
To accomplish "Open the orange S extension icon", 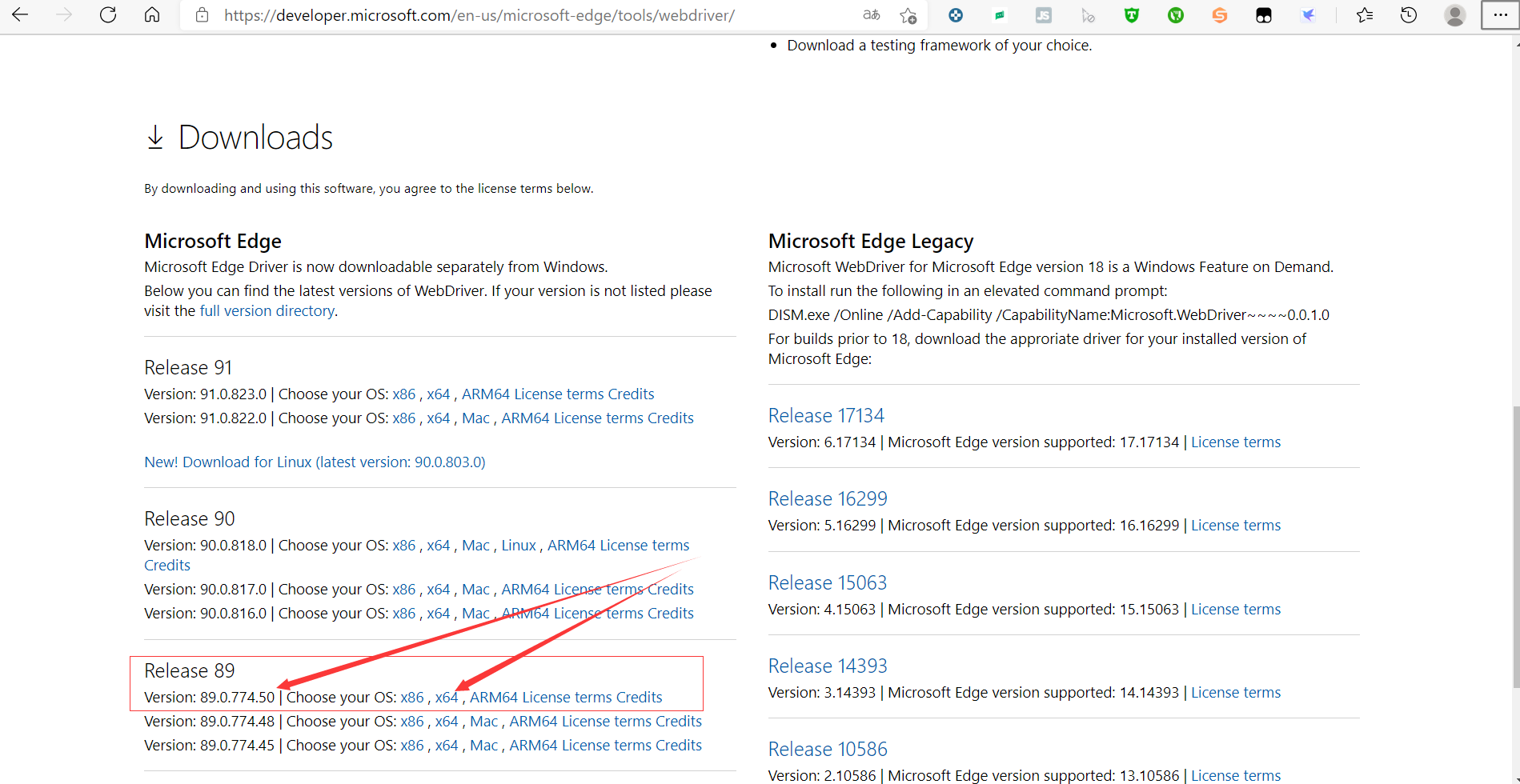I will coord(1220,15).
